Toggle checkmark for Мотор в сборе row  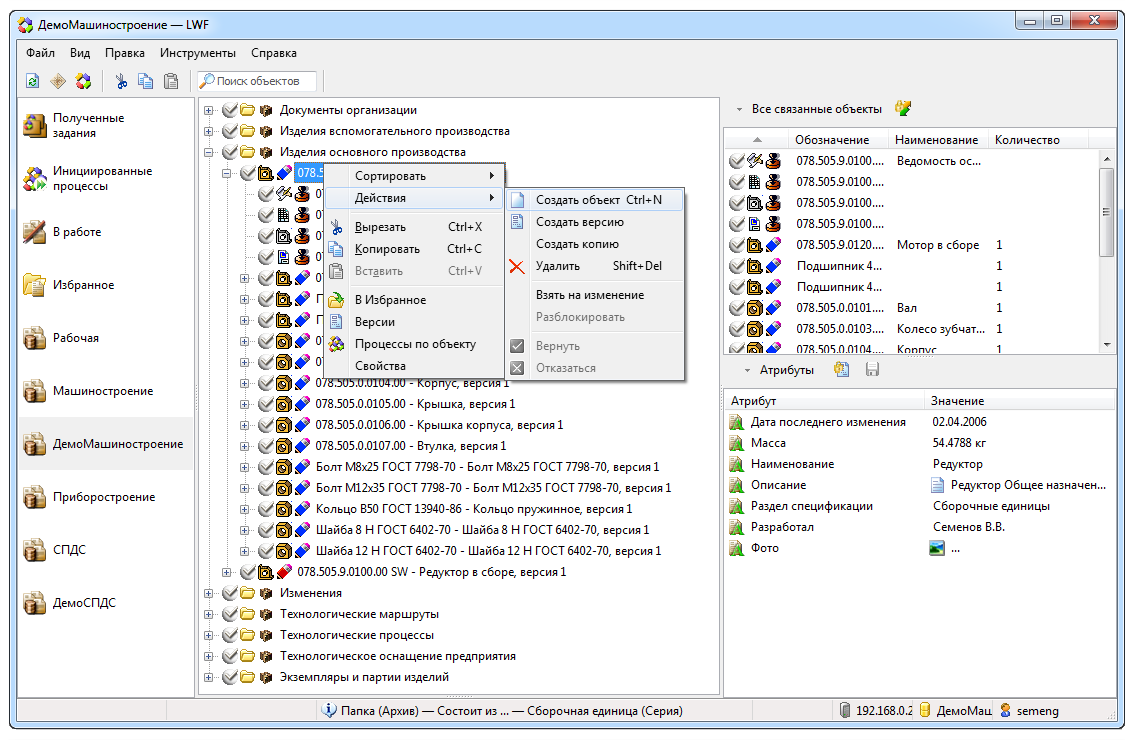737,245
